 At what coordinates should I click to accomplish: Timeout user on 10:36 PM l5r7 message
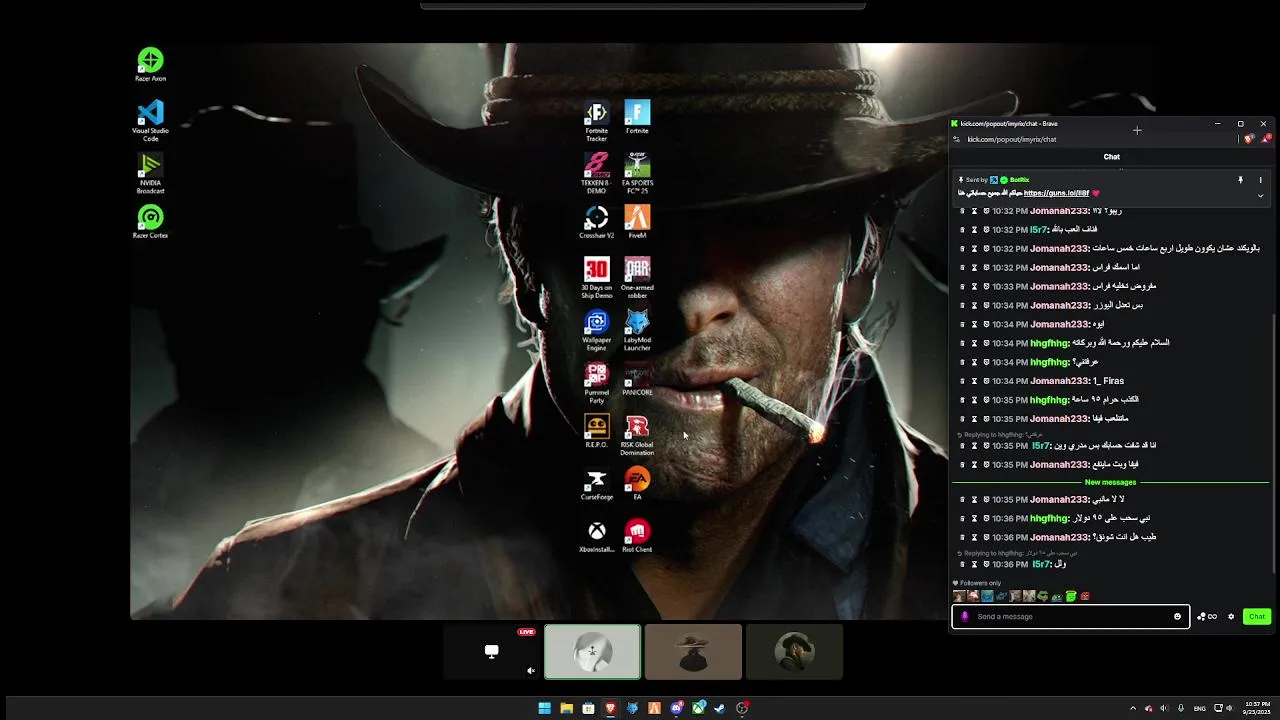974,564
